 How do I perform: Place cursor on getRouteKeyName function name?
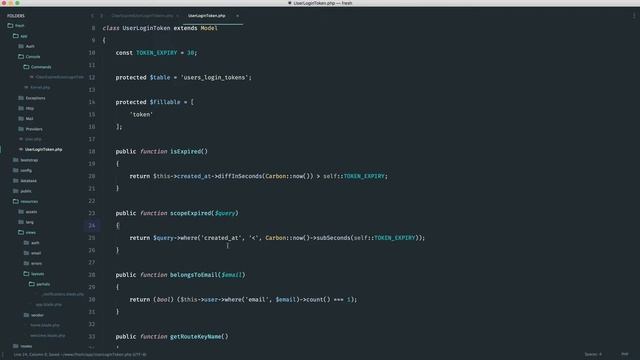(x=196, y=336)
